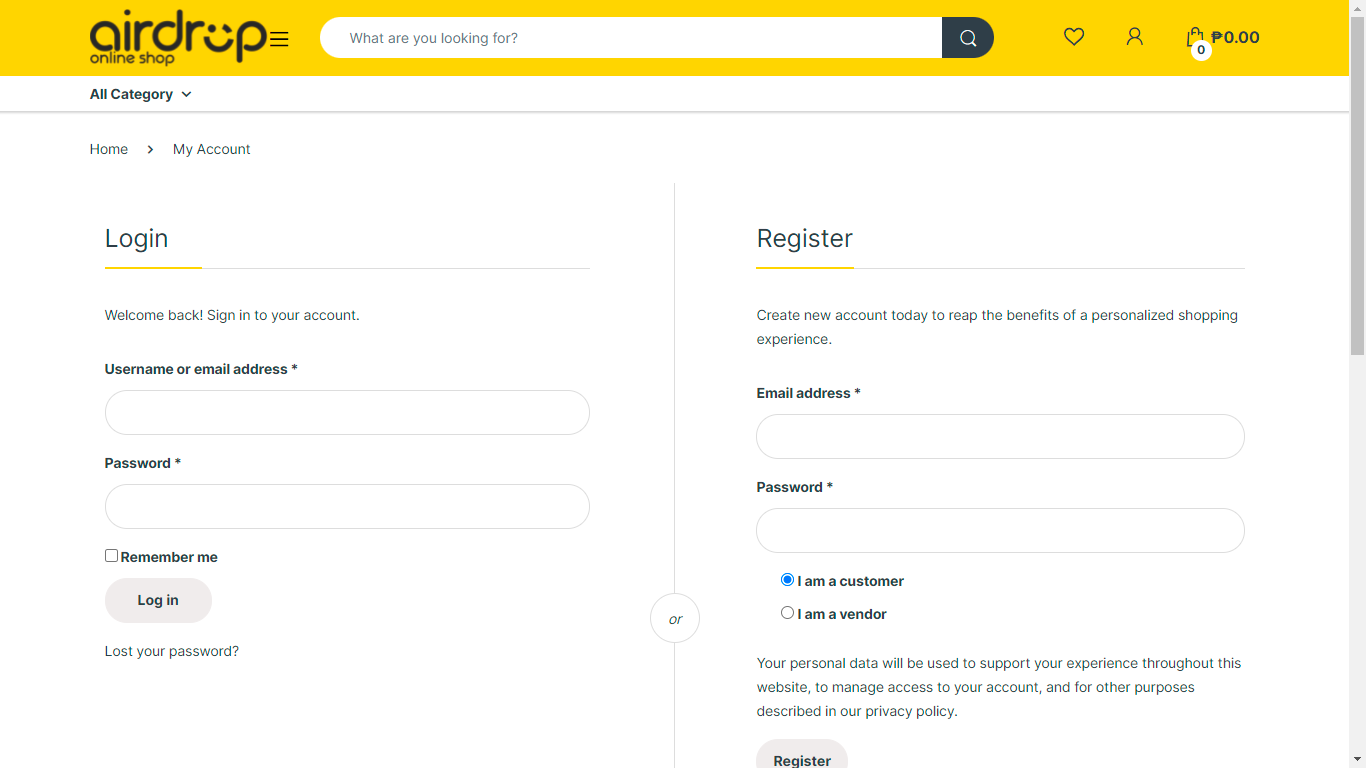This screenshot has height=768, width=1366.
Task: Click the search magnifier button
Action: 967,38
